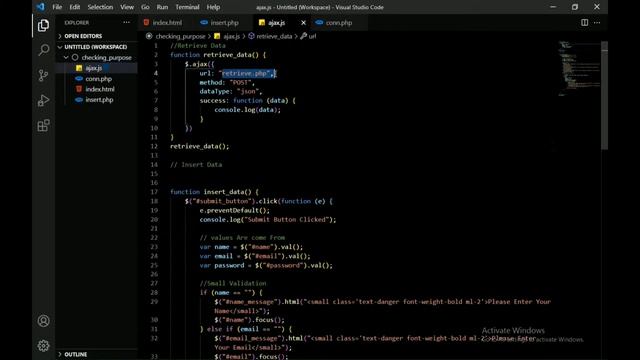The height and width of the screenshot is (360, 640).
Task: Click "function insert_data()" on line 17
Action: [211, 192]
